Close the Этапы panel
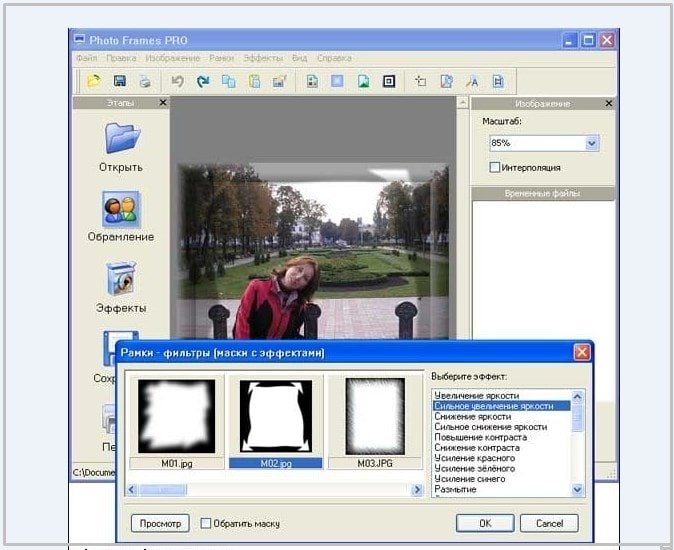 point(163,103)
